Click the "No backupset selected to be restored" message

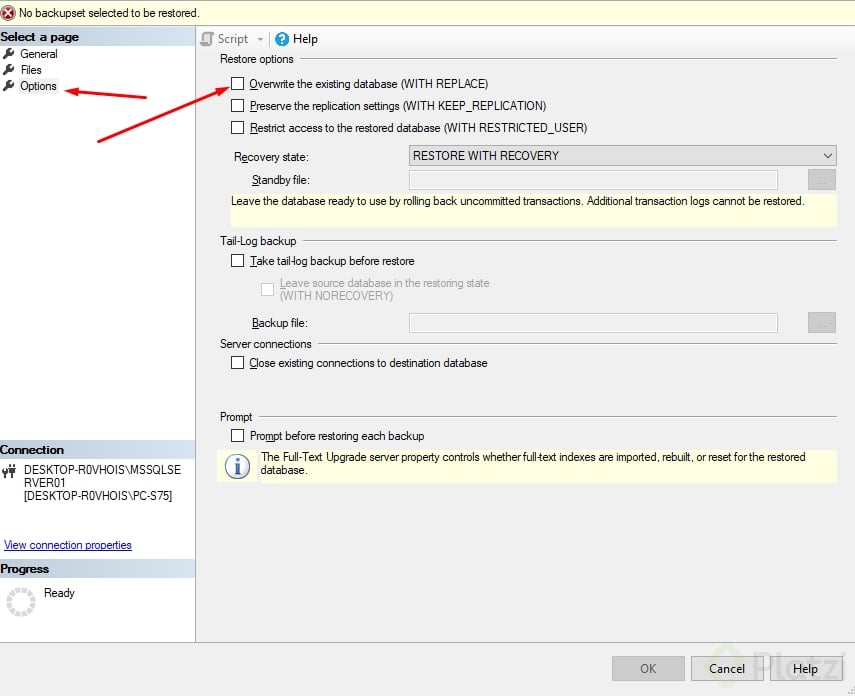pyautogui.click(x=109, y=13)
